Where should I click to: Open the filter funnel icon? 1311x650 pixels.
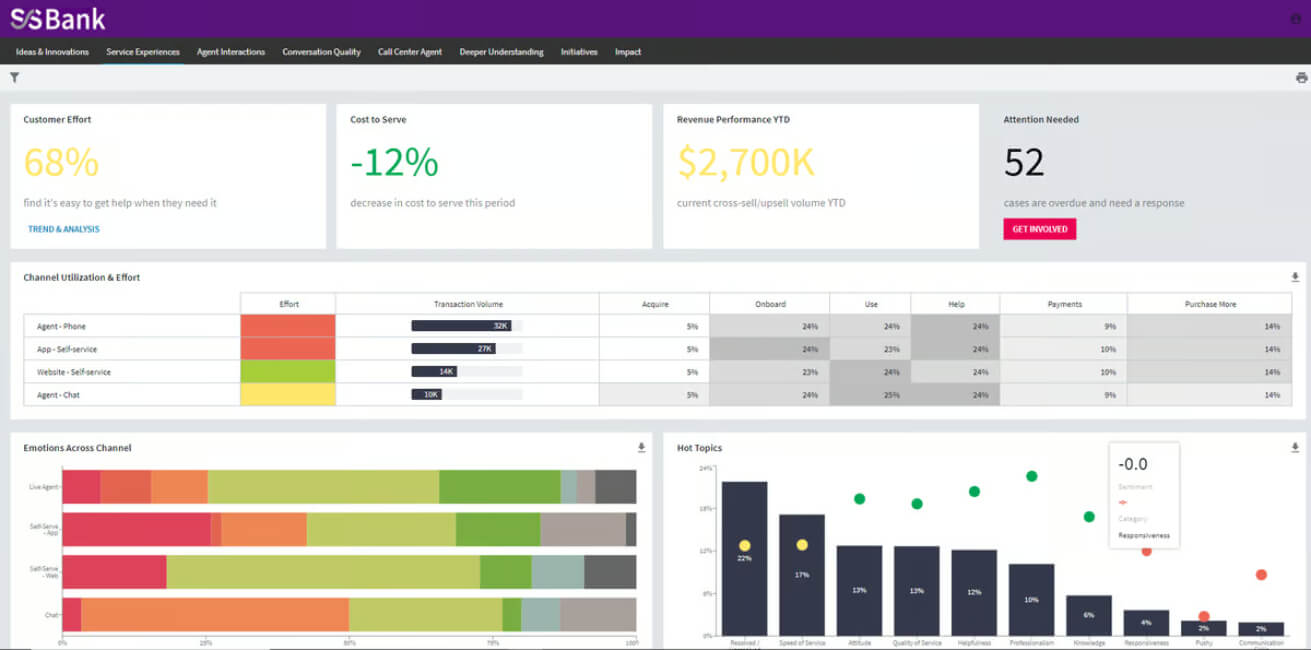pyautogui.click(x=14, y=77)
